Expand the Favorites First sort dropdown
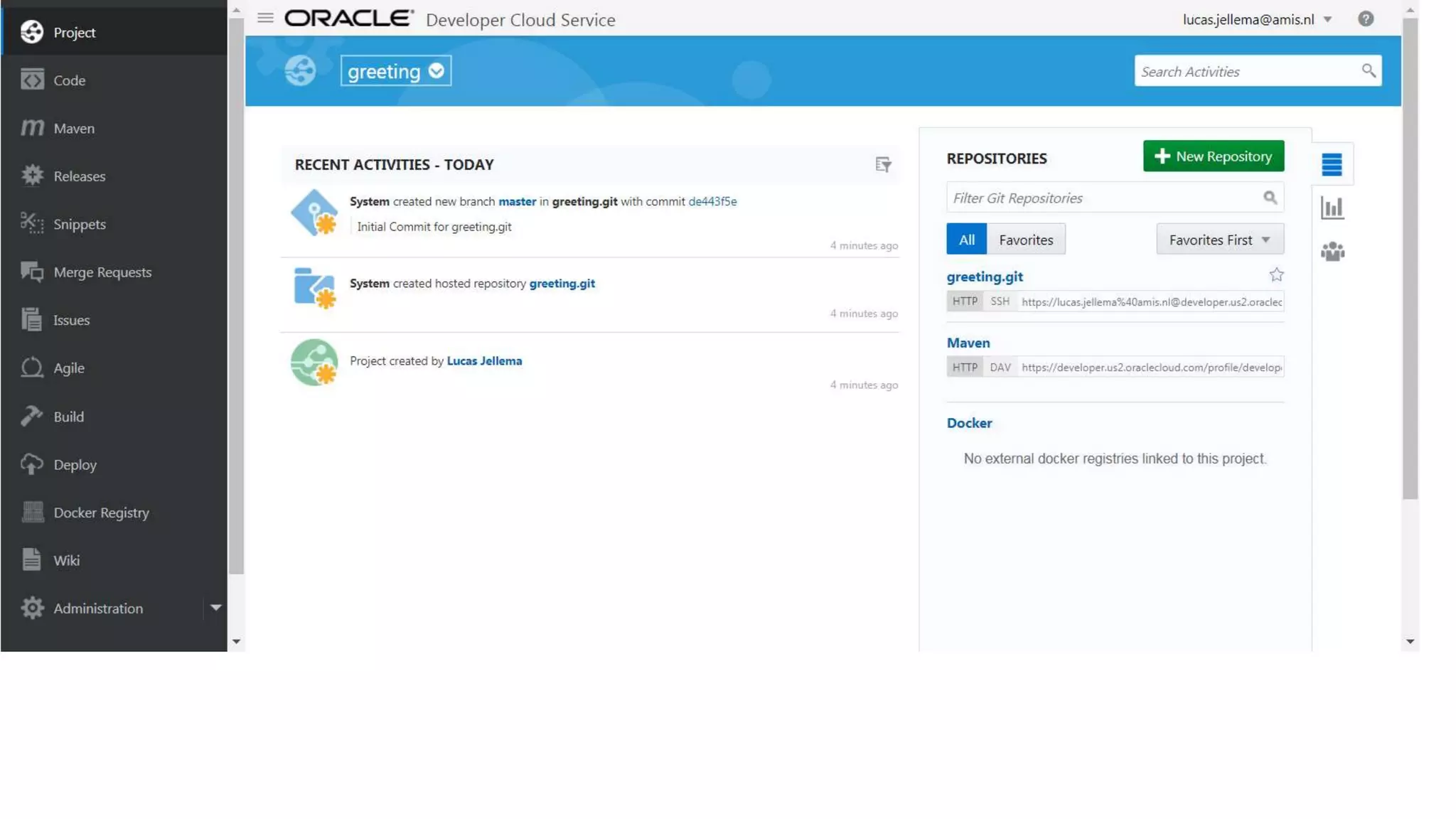The width and height of the screenshot is (1456, 819). coord(1219,240)
